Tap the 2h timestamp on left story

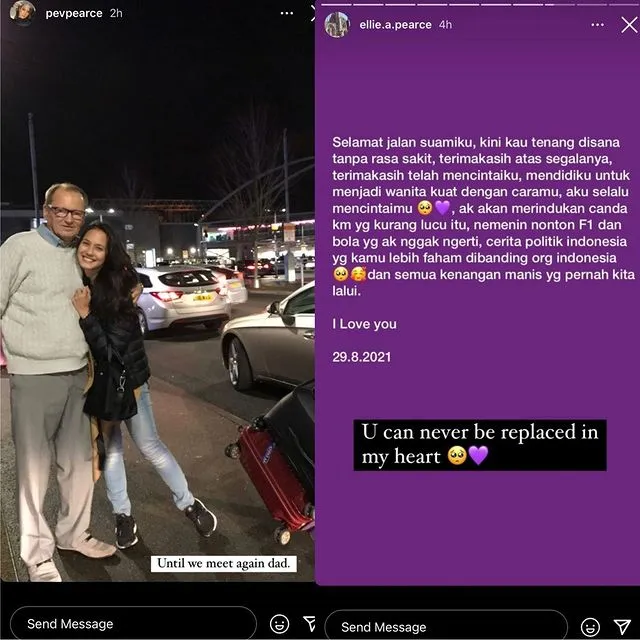coord(116,13)
